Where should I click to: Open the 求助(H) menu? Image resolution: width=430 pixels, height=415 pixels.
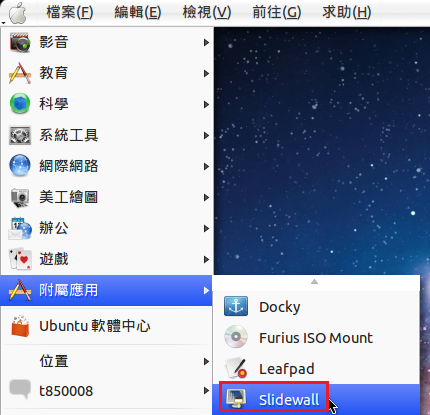[x=346, y=13]
